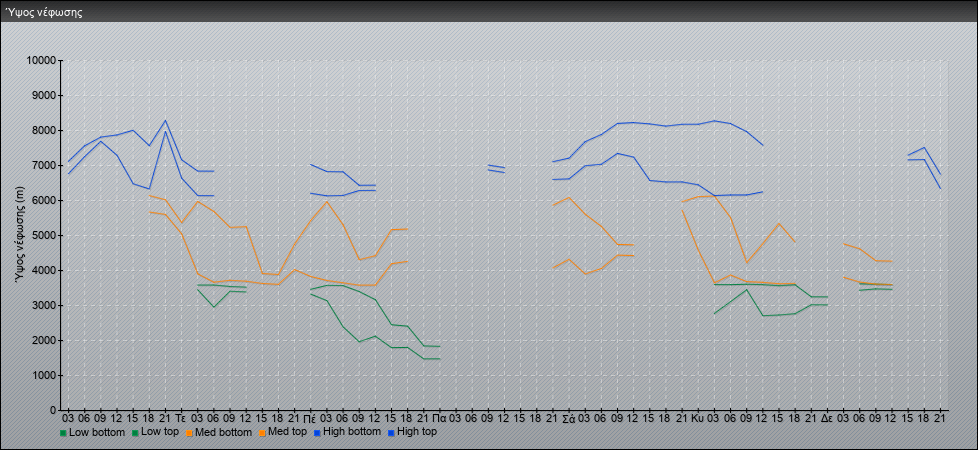
Task: Click the 8000 y-axis value
Action: click(44, 130)
